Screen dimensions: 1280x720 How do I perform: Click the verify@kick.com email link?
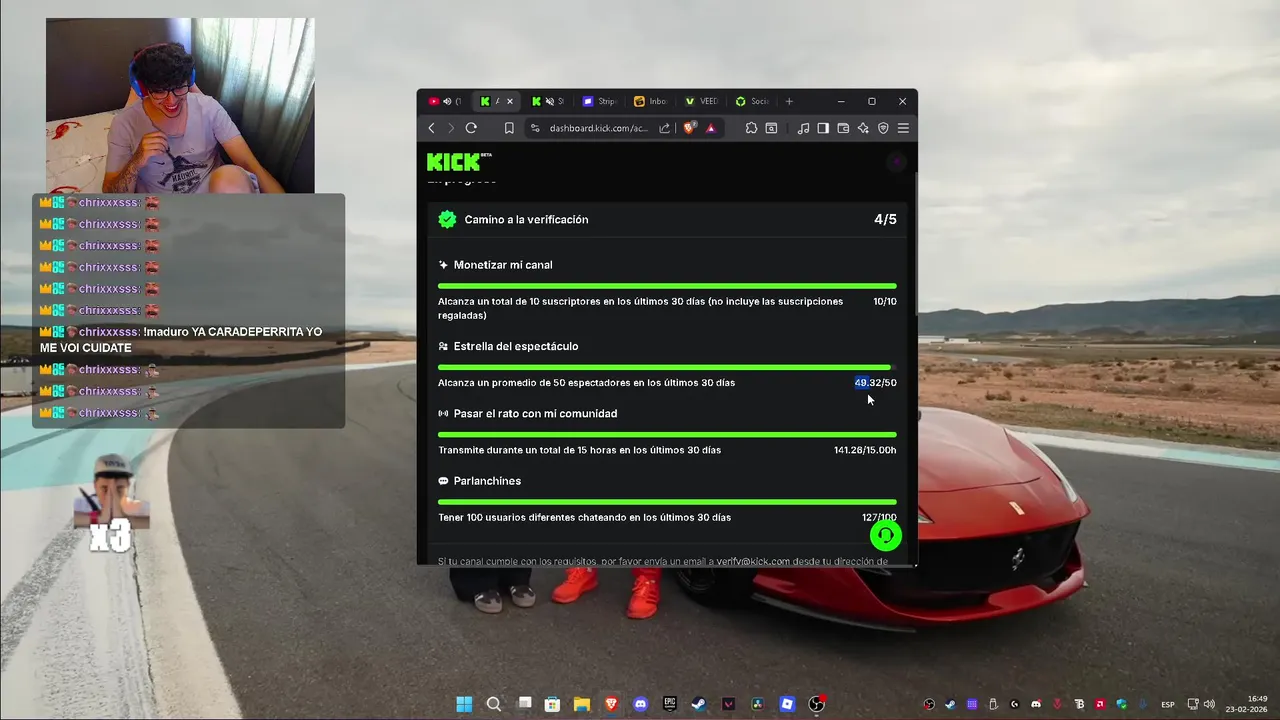pos(753,561)
